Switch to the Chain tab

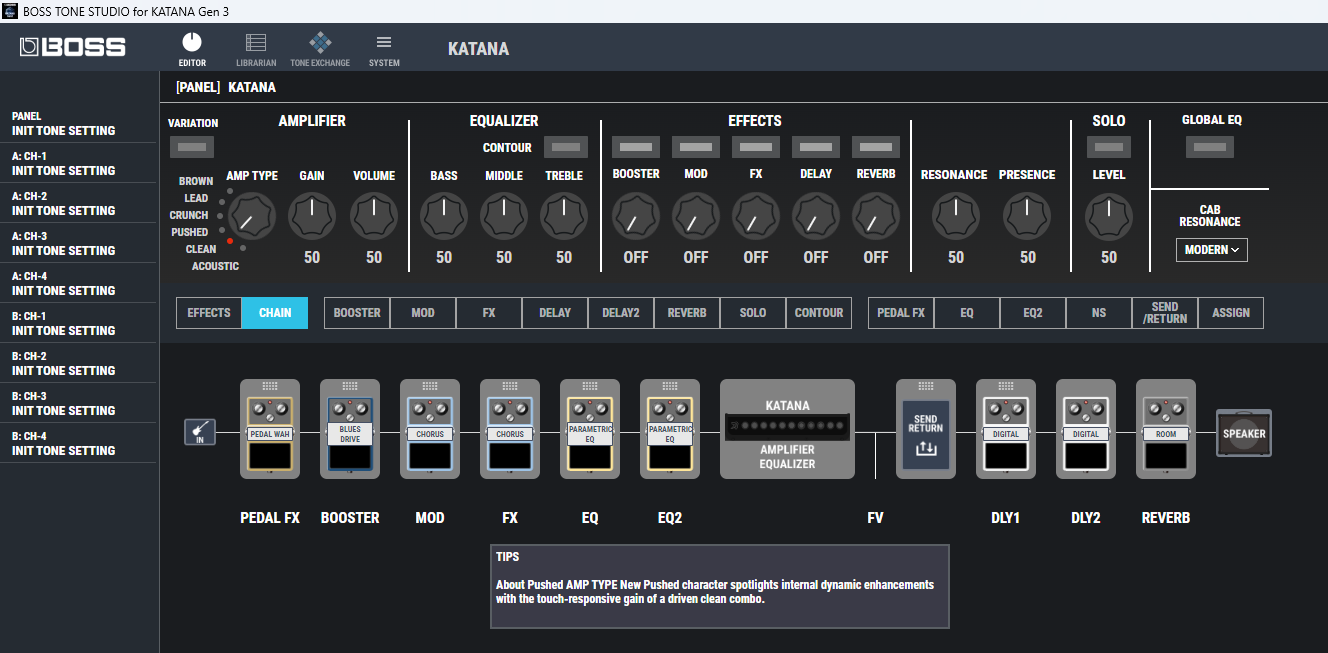tap(275, 313)
